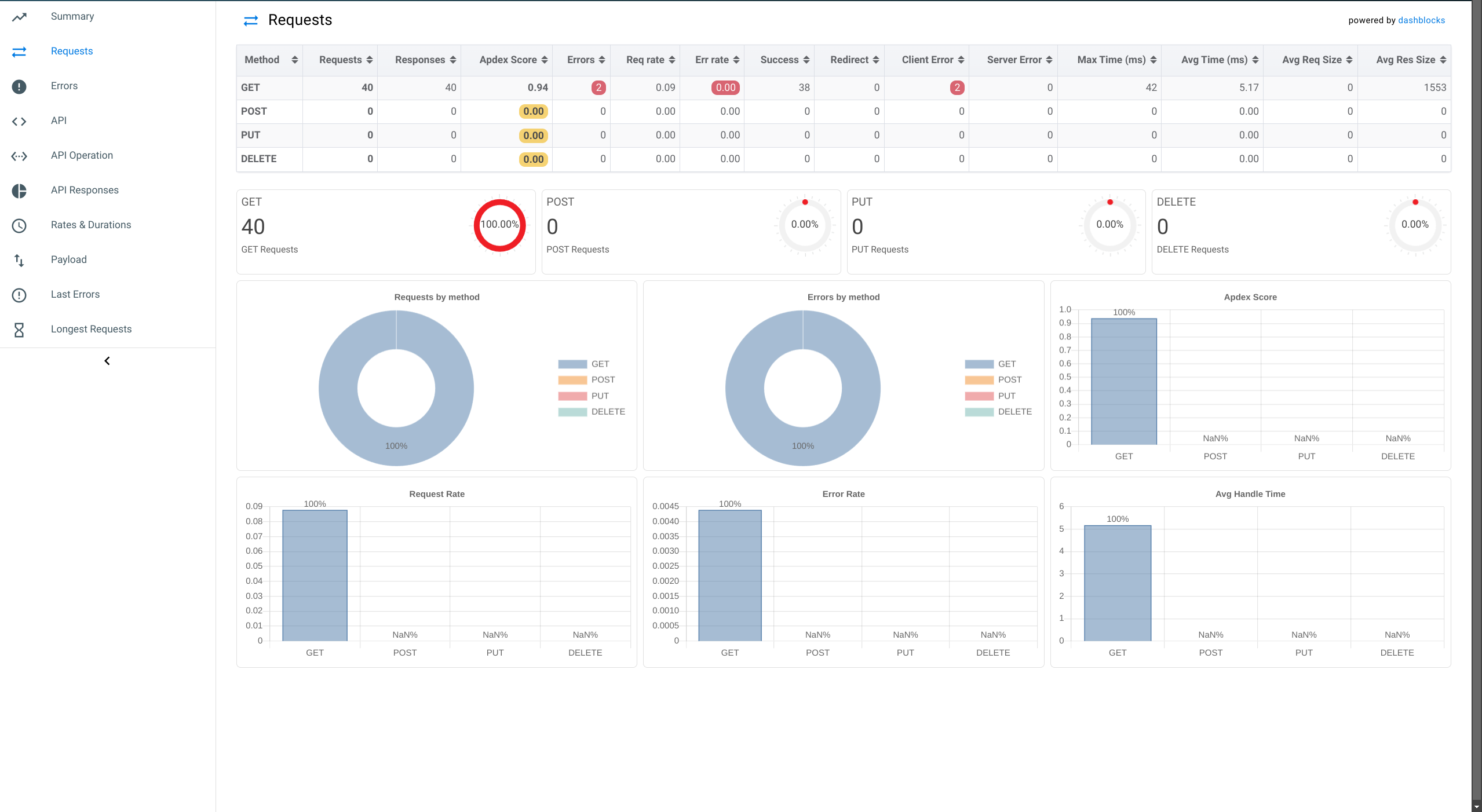Click the Errors exclamation icon in sidebar
The image size is (1482, 812).
(19, 86)
